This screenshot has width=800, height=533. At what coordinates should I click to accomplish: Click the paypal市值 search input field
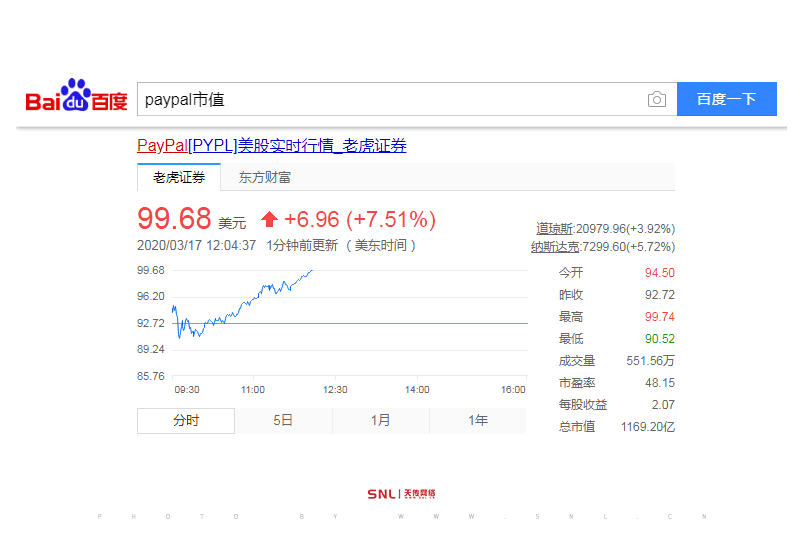[390, 99]
